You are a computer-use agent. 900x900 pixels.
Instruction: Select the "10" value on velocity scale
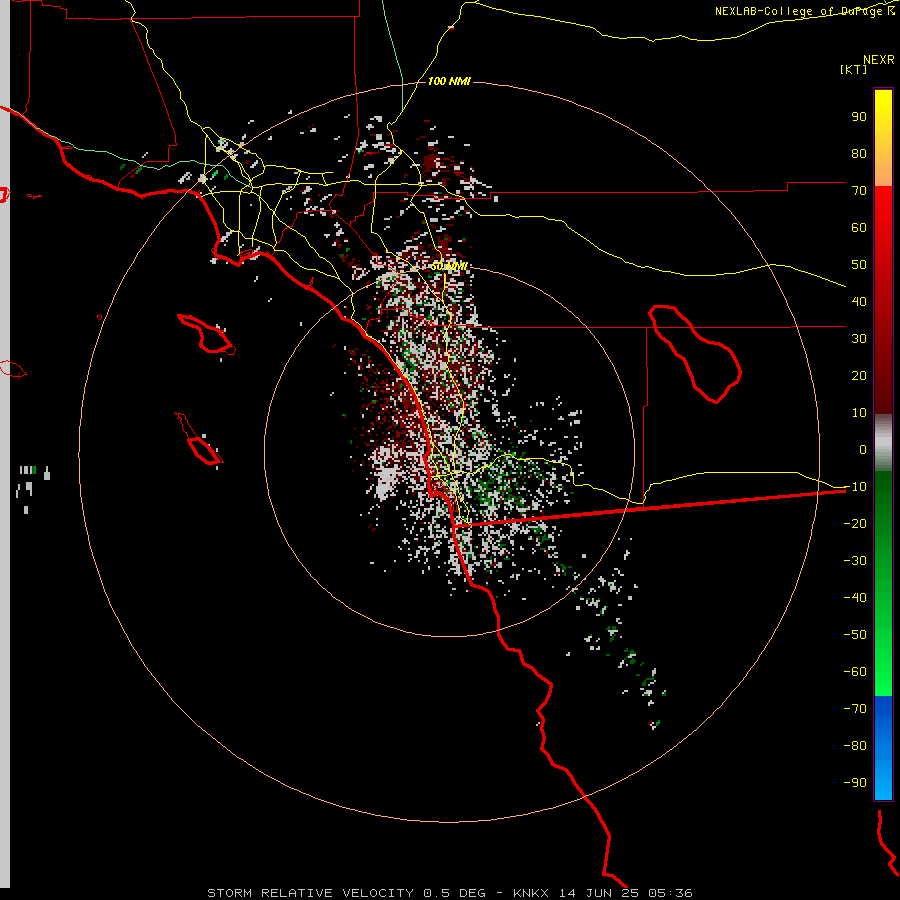859,413
